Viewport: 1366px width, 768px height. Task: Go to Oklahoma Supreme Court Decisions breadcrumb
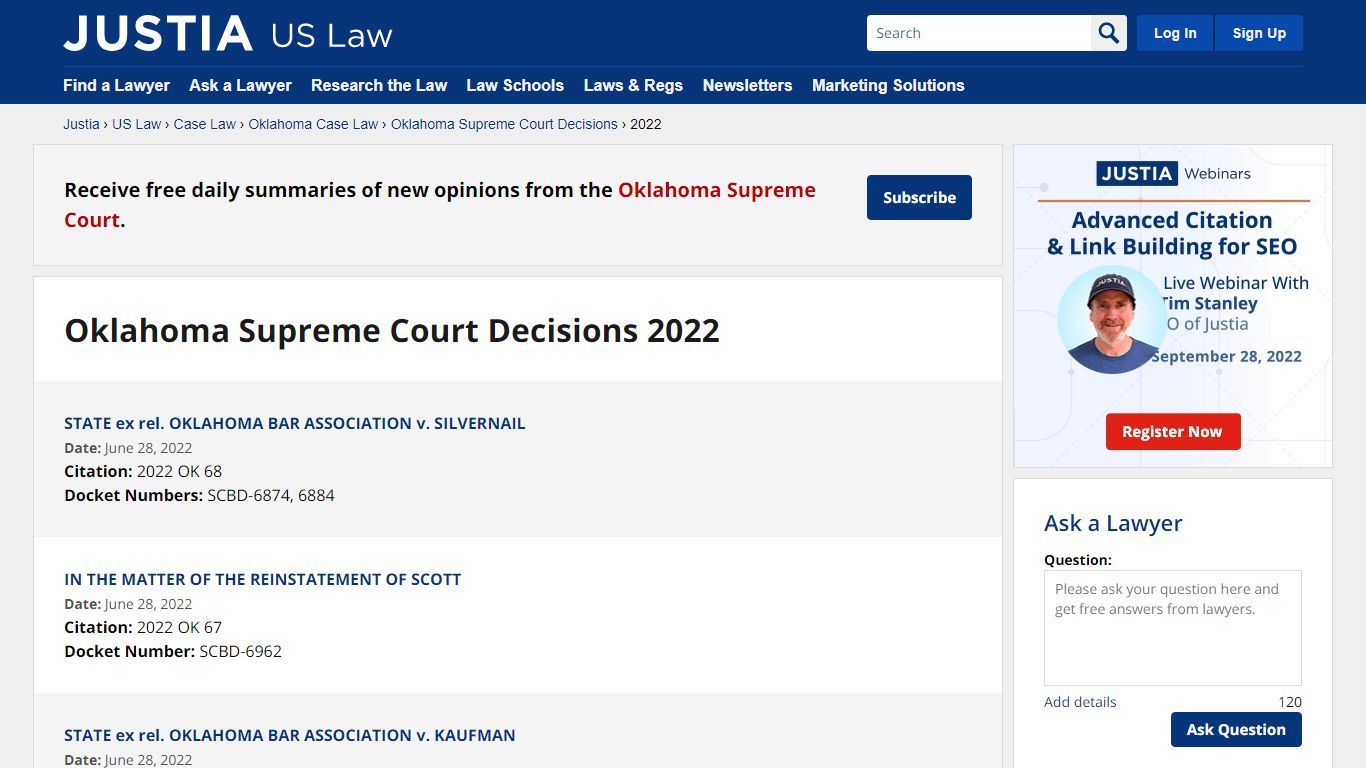click(x=504, y=124)
